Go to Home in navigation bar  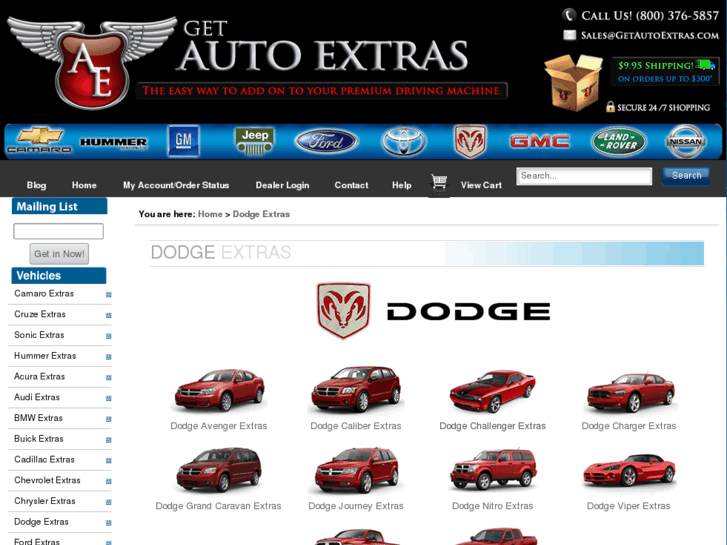coord(84,185)
